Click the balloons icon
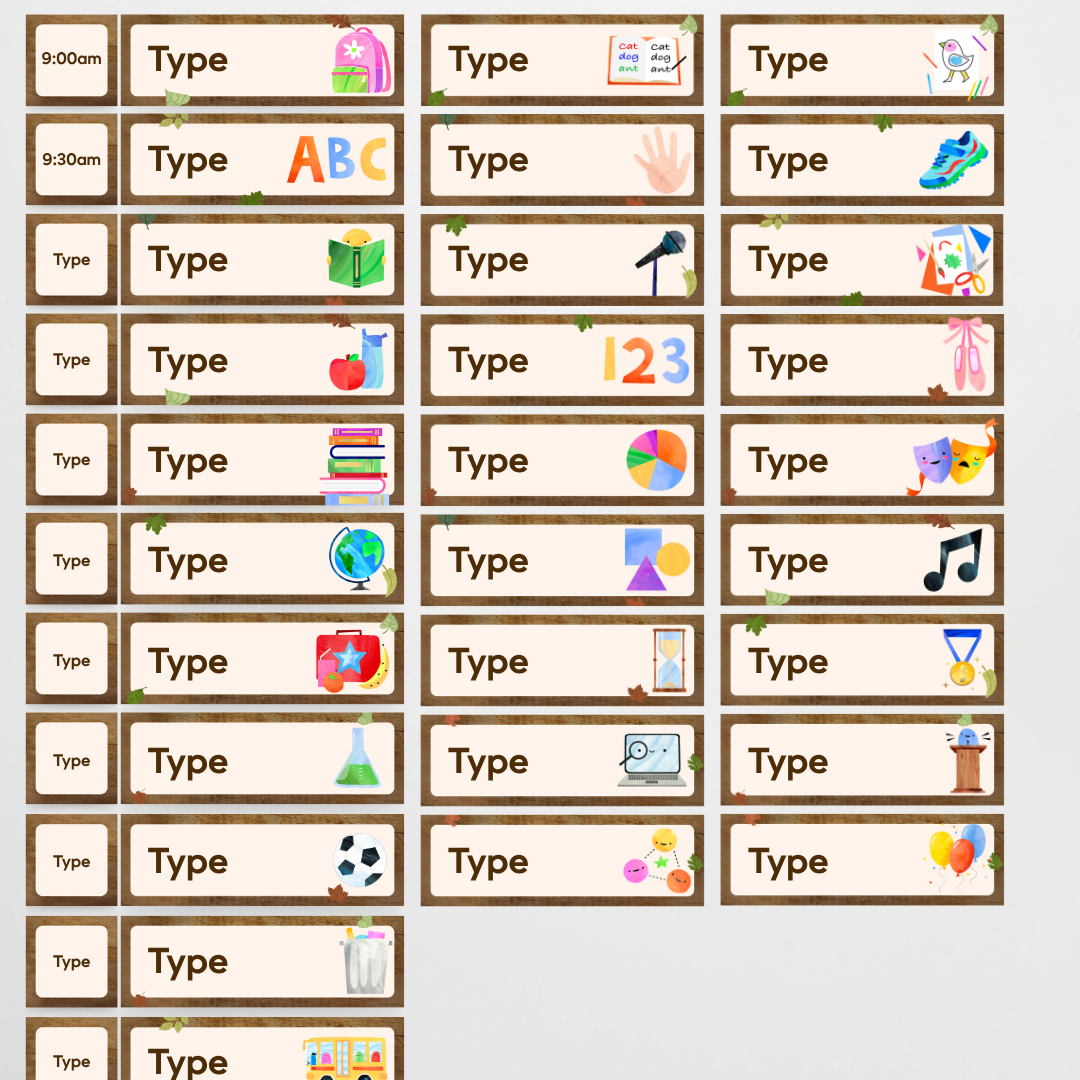Screen dimensions: 1080x1080 click(x=958, y=856)
